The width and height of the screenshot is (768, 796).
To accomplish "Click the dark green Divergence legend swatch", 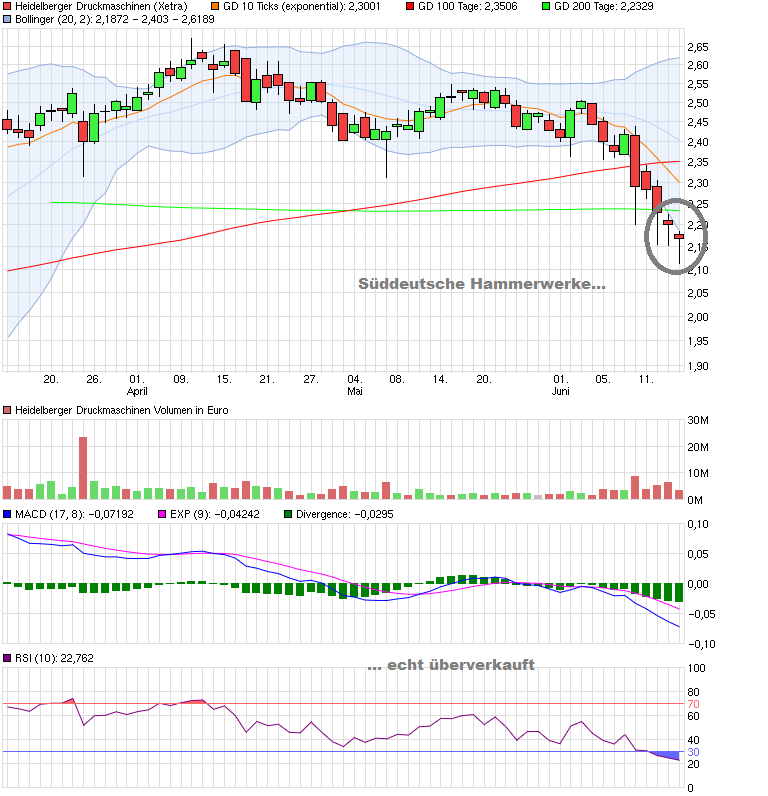I will pos(288,514).
